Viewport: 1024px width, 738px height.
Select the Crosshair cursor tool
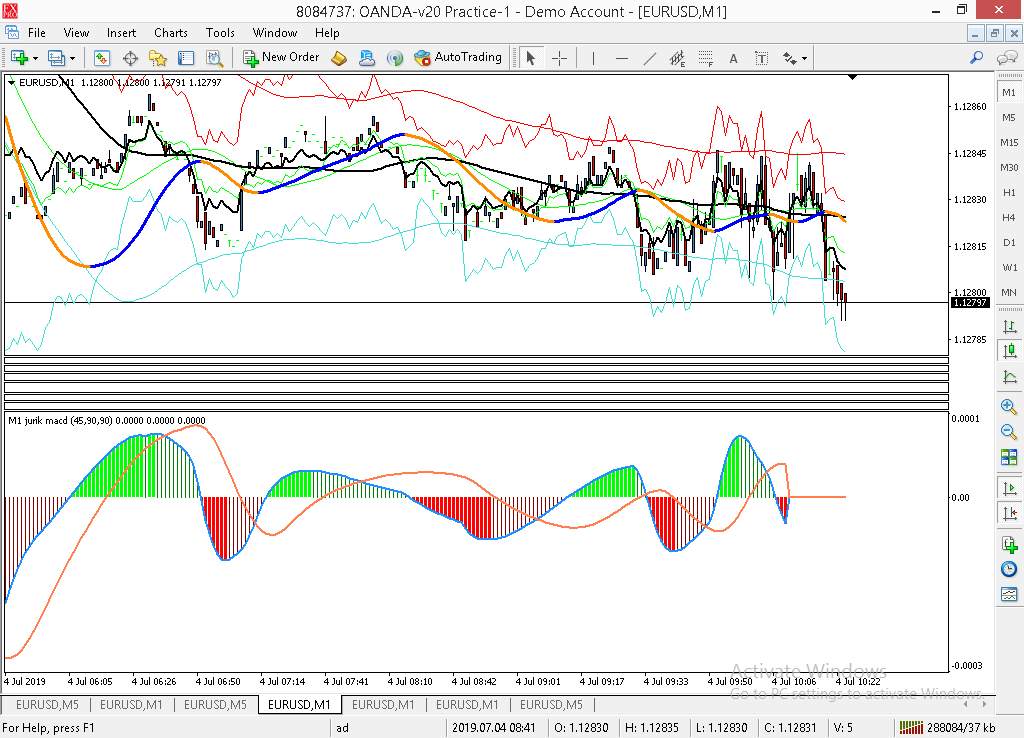(x=559, y=58)
